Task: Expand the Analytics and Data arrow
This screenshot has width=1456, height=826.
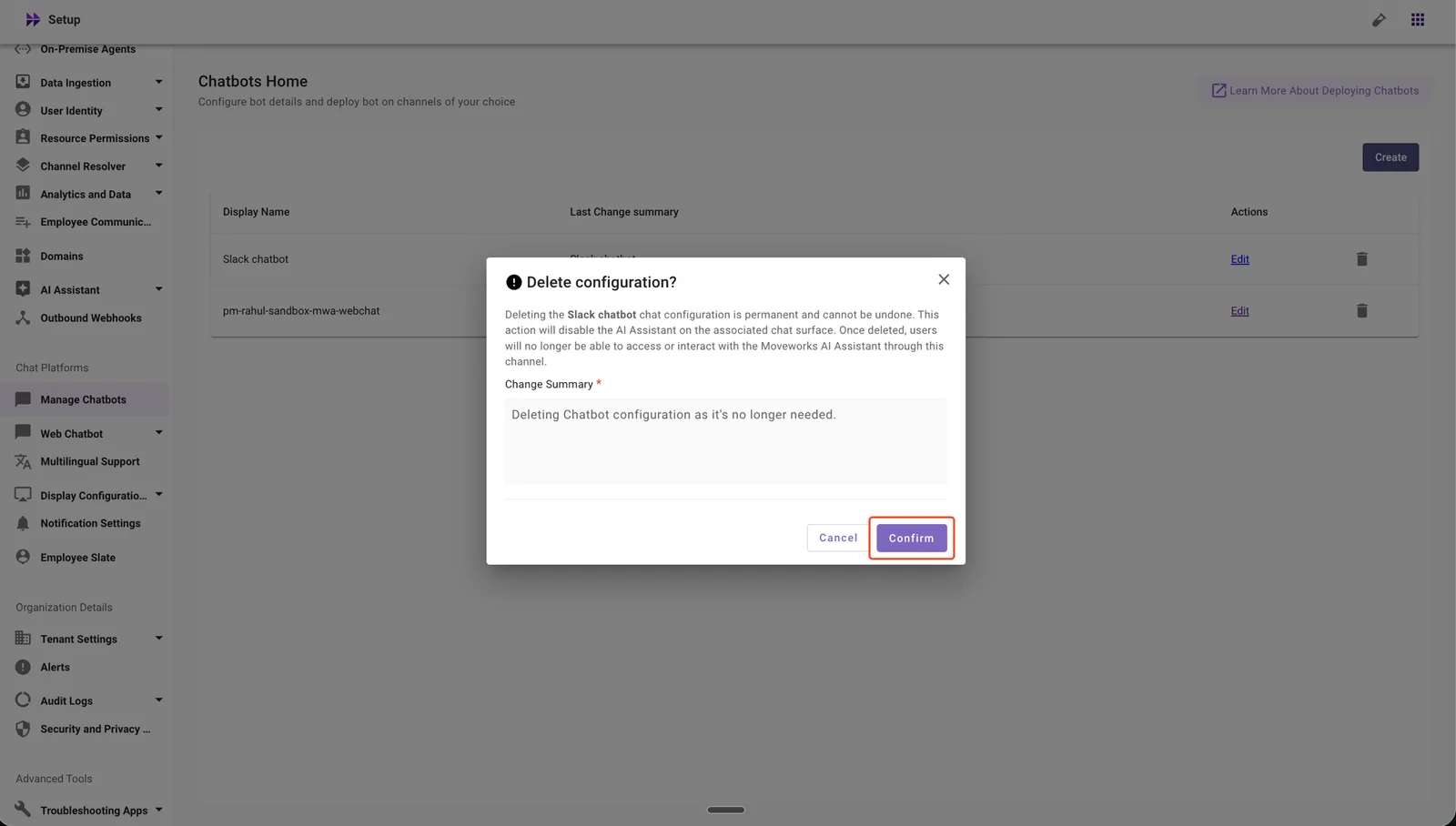Action: (x=158, y=194)
